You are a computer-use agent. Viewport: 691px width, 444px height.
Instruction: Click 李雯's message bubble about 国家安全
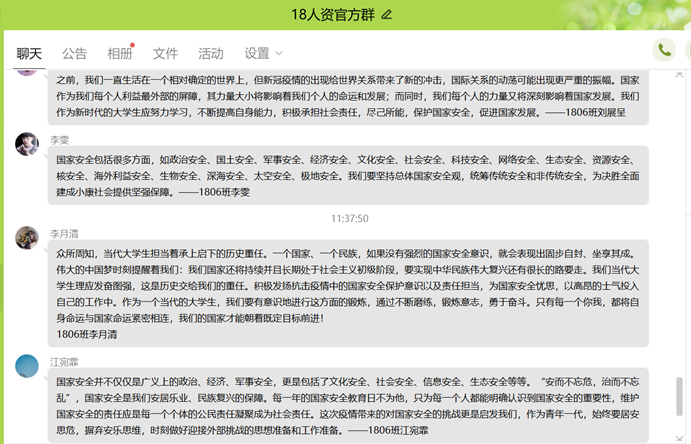340,175
